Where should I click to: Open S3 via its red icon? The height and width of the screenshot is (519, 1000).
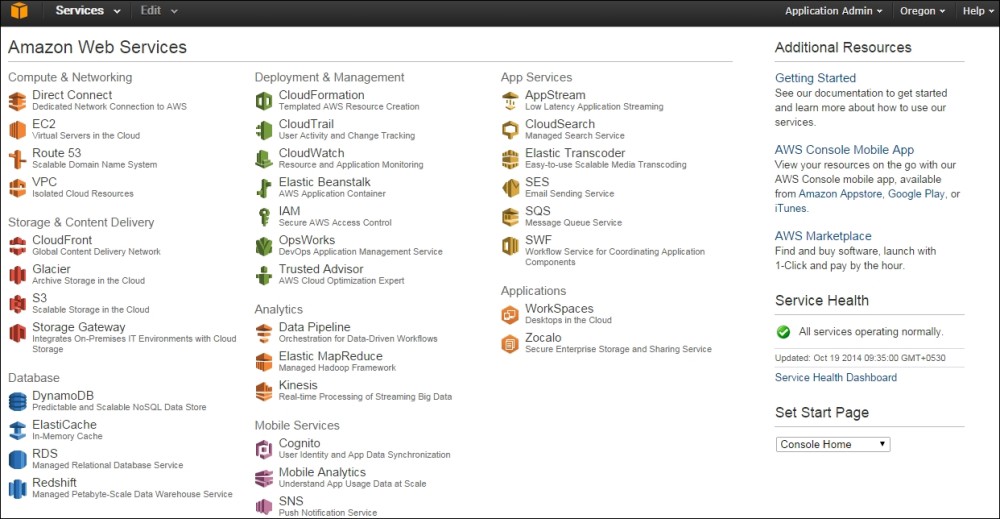(17, 303)
